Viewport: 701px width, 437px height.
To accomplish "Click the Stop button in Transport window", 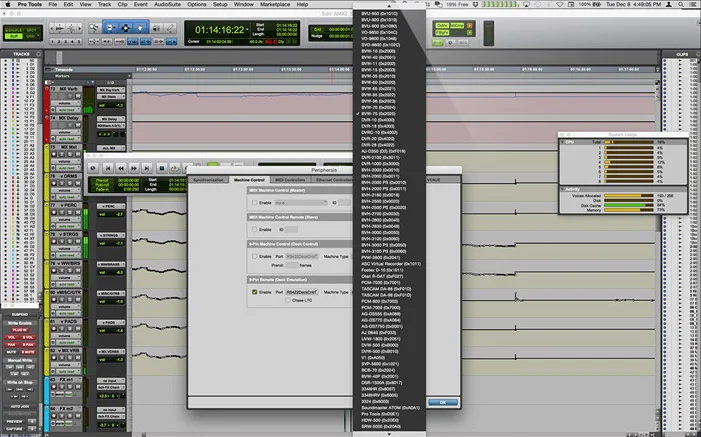I will 162,168.
